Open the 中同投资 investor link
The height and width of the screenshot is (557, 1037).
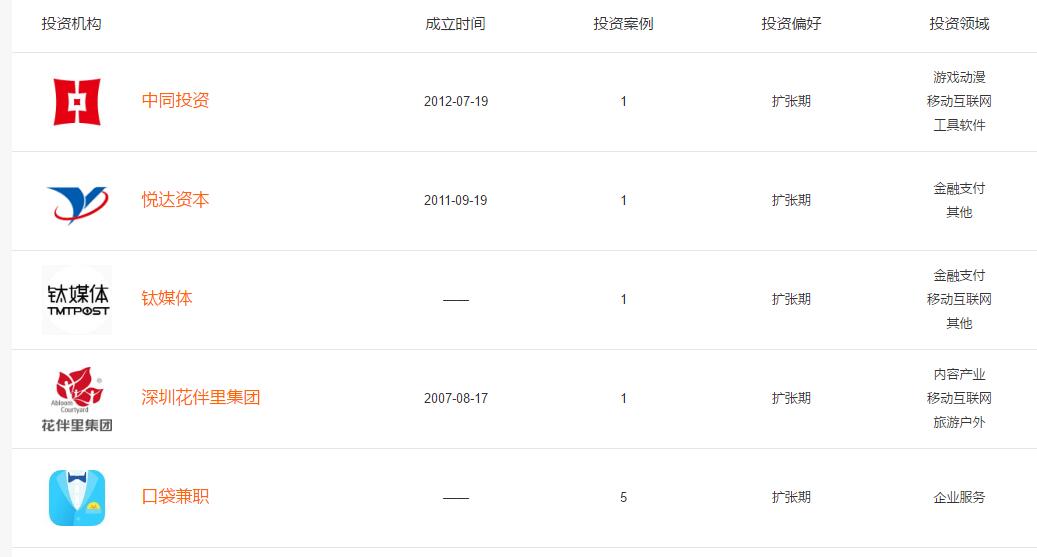[x=175, y=101]
